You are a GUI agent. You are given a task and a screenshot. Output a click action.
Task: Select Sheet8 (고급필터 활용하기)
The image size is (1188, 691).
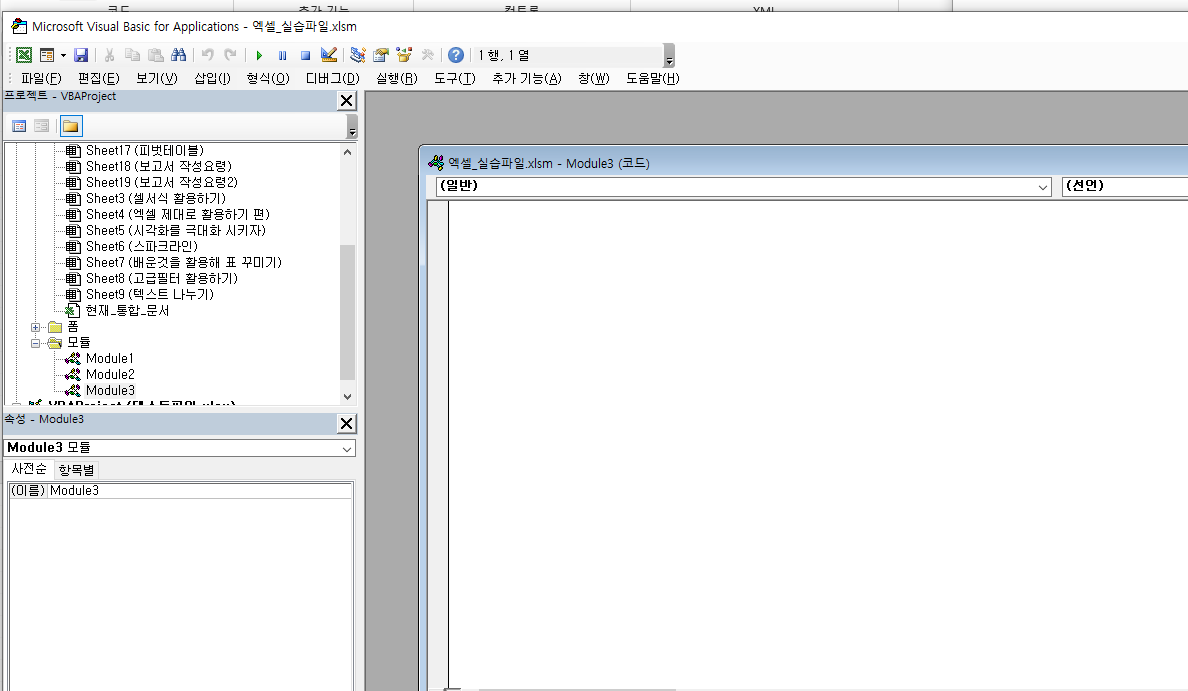[x=162, y=278]
